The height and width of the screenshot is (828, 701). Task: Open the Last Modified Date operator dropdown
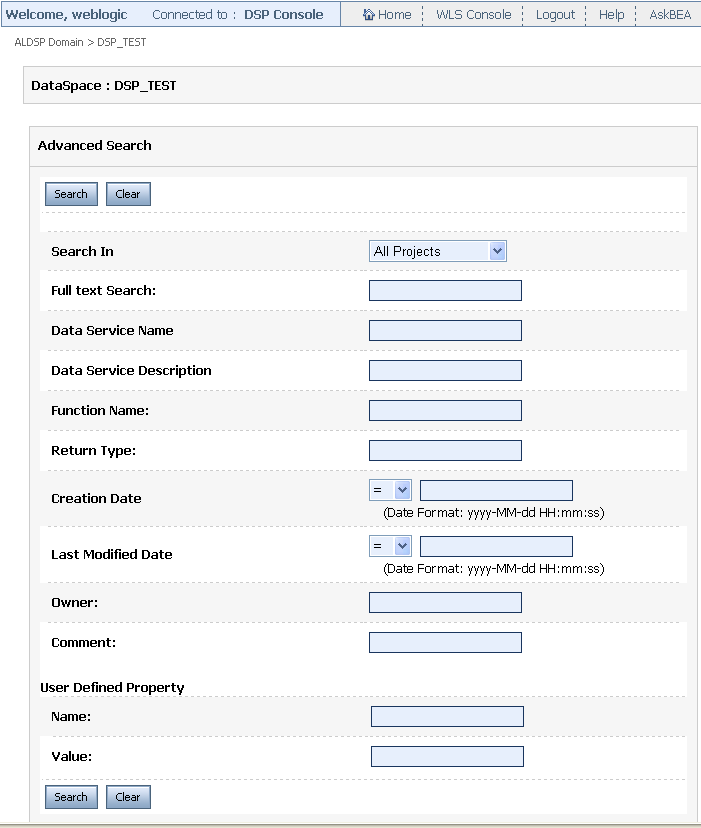(390, 546)
